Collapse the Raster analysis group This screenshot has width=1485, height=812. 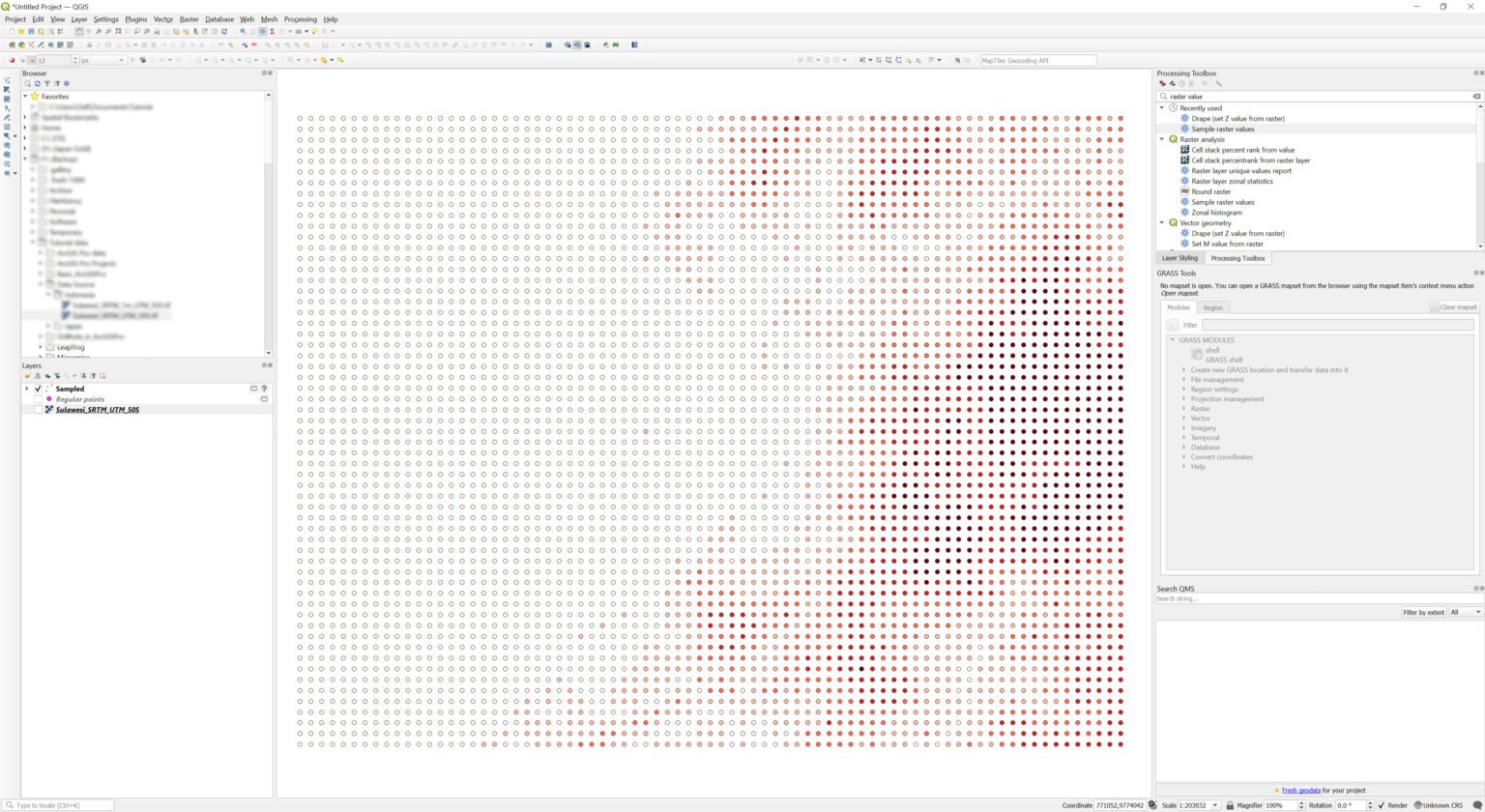1163,139
